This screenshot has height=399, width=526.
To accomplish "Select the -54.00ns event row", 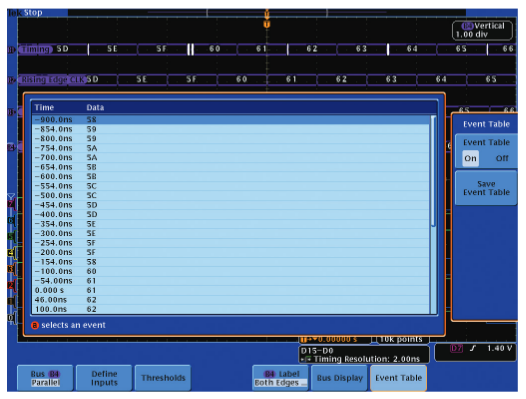I will [x=231, y=281].
